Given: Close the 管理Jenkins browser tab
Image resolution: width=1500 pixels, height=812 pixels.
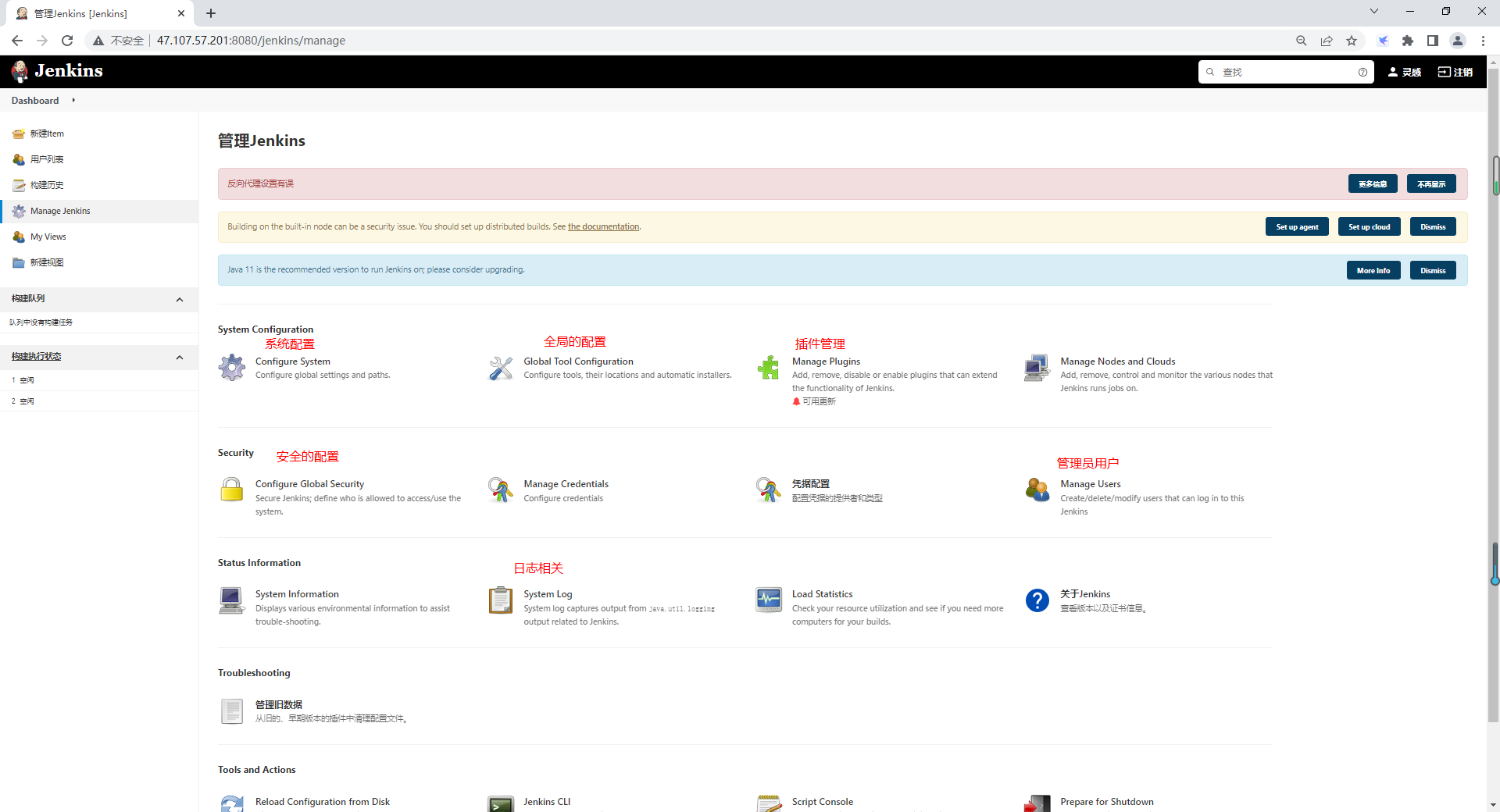Looking at the screenshot, I should (x=181, y=13).
